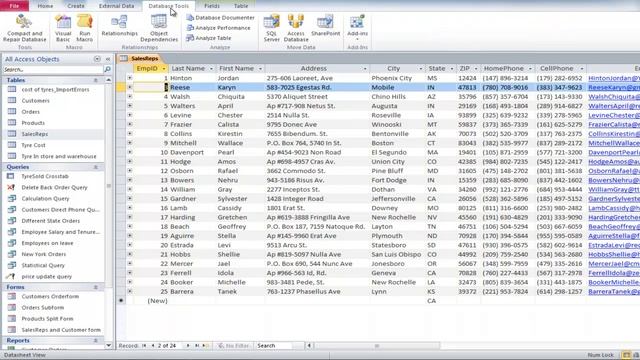This screenshot has height=360, width=640.
Task: Open the Add-ins menu
Action: [x=357, y=27]
